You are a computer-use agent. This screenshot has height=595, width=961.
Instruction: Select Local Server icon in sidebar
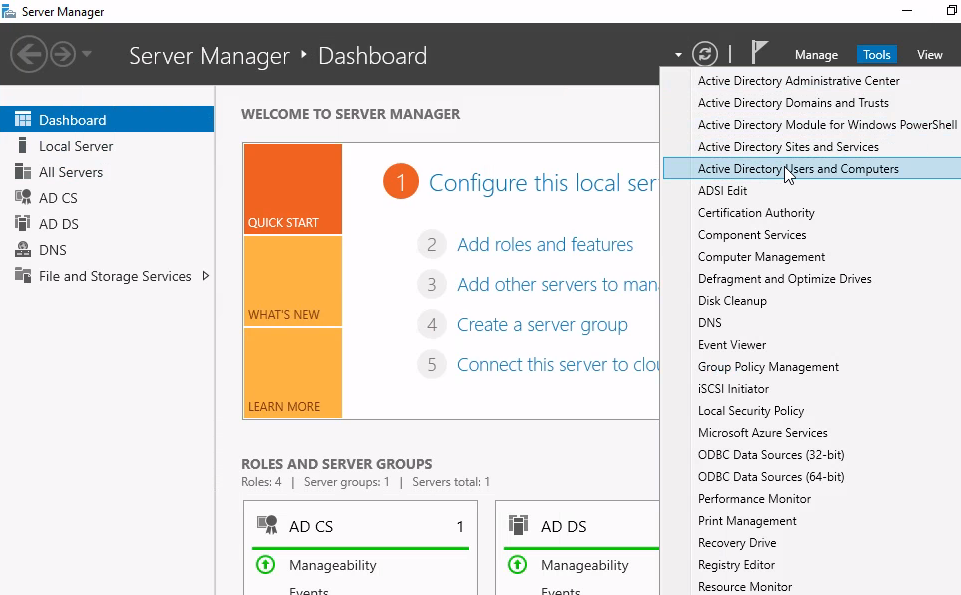pyautogui.click(x=23, y=145)
